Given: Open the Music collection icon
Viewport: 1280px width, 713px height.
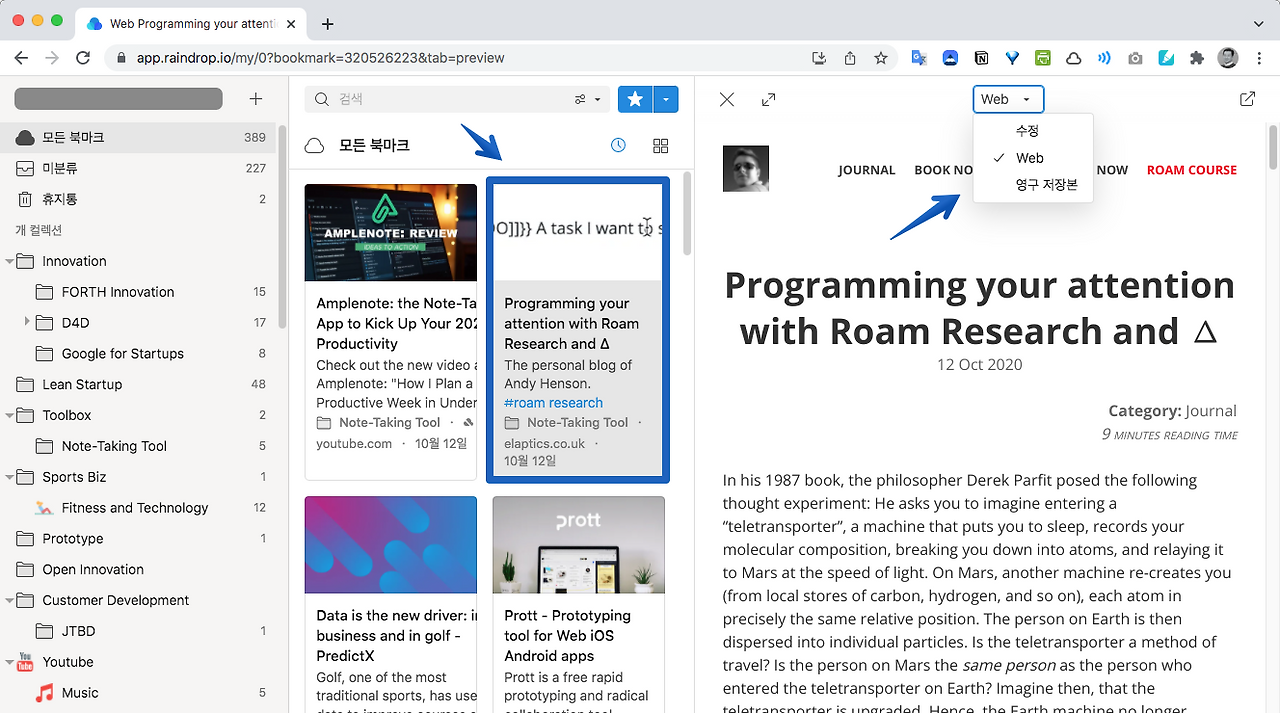Looking at the screenshot, I should [44, 692].
